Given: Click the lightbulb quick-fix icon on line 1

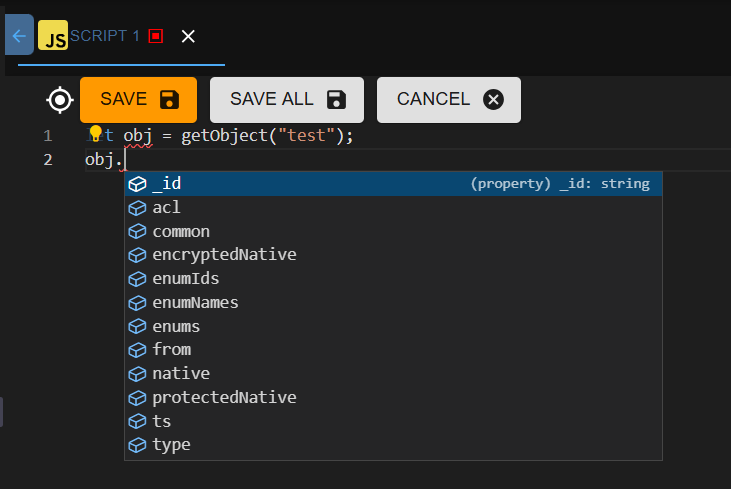Looking at the screenshot, I should 96,133.
